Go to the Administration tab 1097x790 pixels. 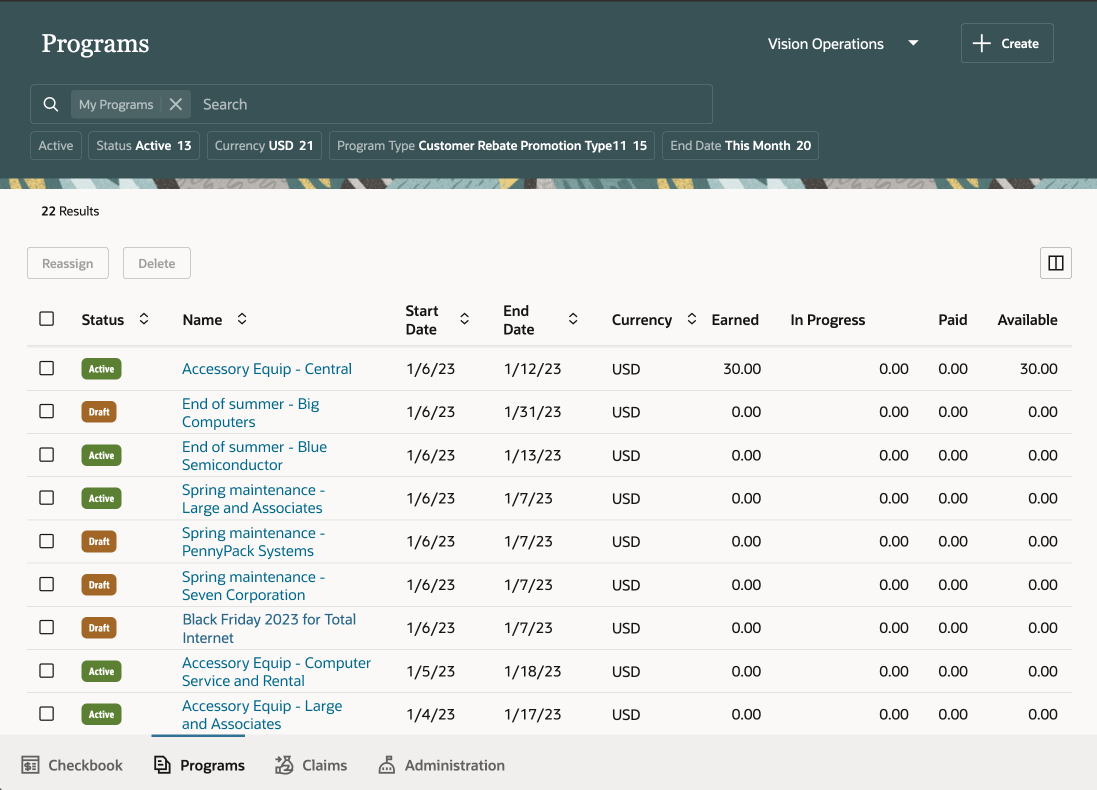tap(441, 765)
